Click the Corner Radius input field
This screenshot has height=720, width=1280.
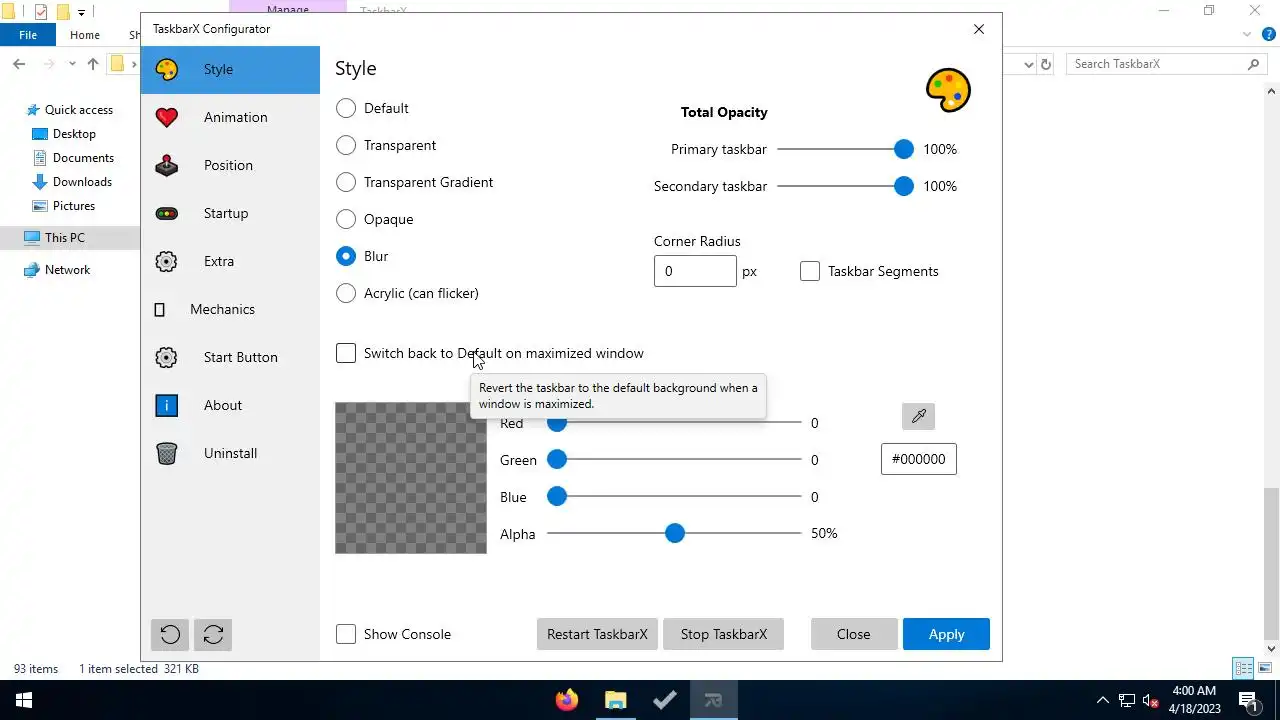[x=695, y=271]
